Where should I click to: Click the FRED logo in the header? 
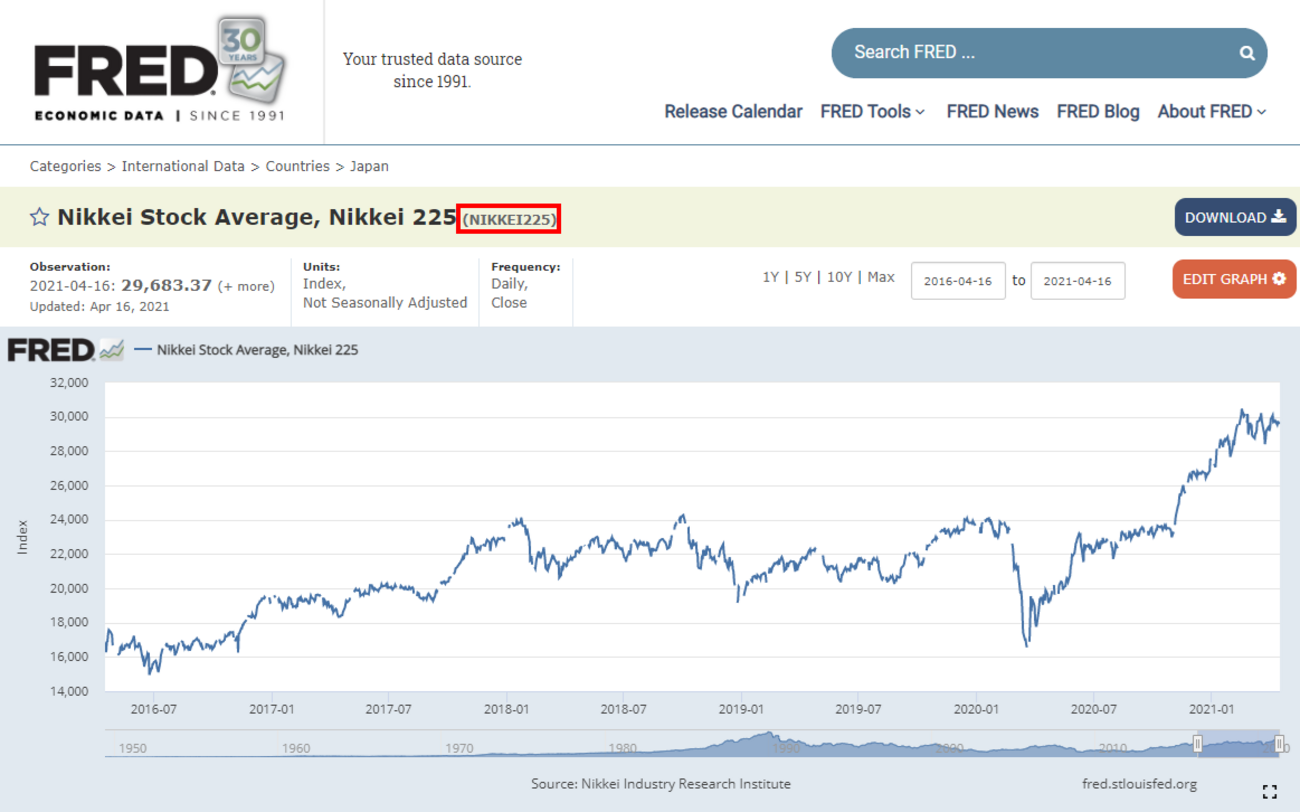coord(160,70)
